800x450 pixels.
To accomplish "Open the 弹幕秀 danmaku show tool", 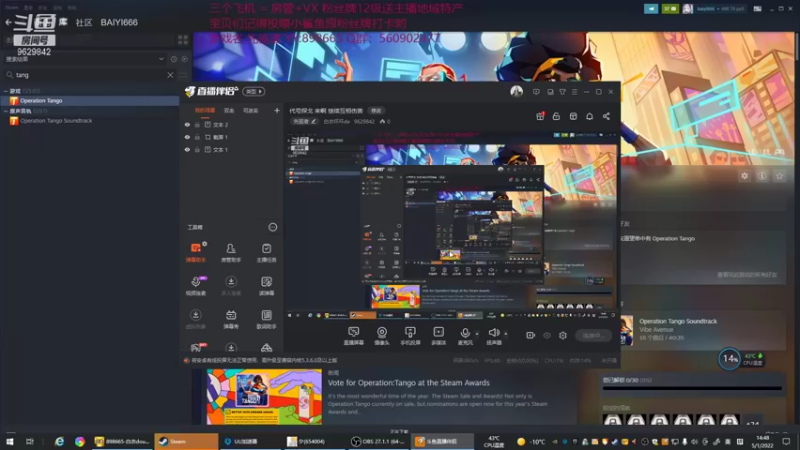I will 231,319.
